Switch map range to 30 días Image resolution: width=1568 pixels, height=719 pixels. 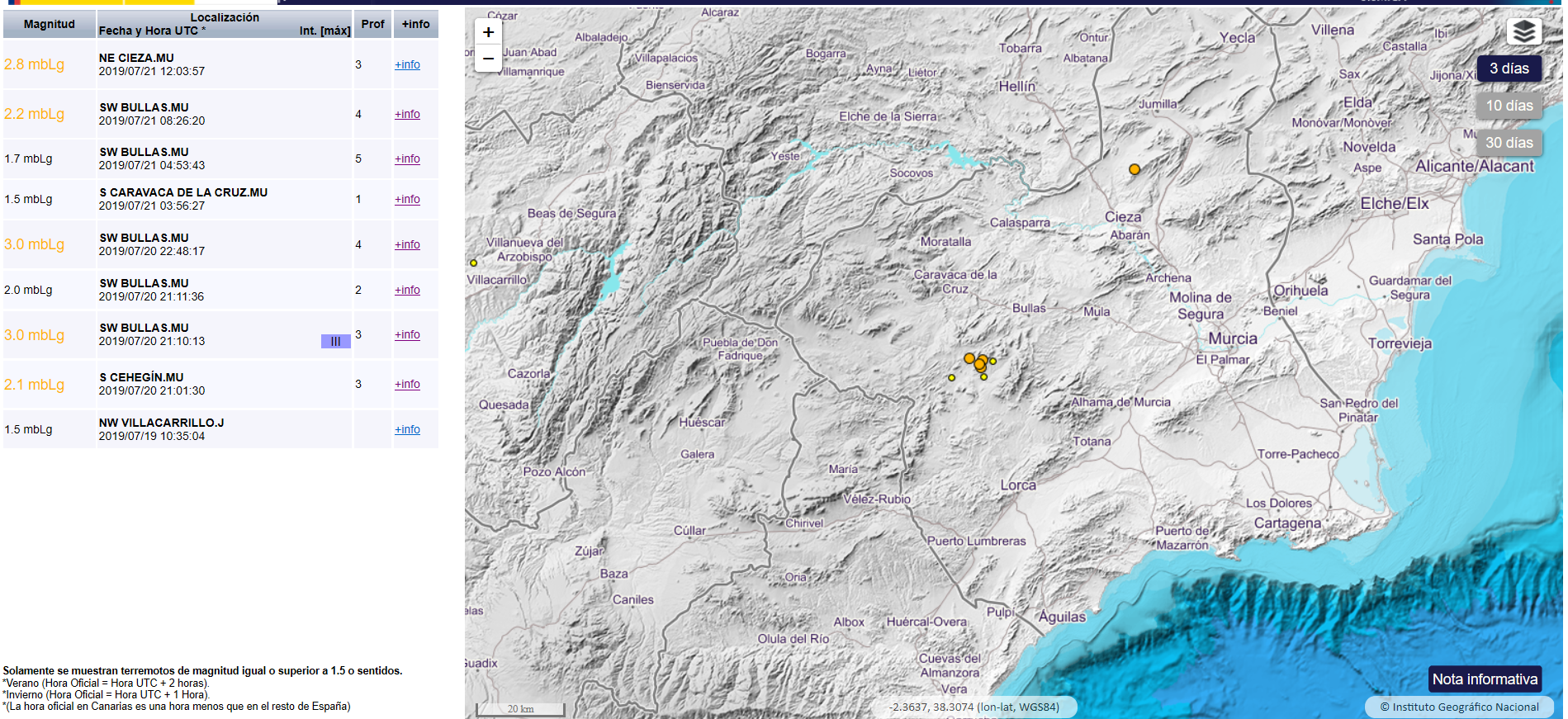click(x=1509, y=143)
